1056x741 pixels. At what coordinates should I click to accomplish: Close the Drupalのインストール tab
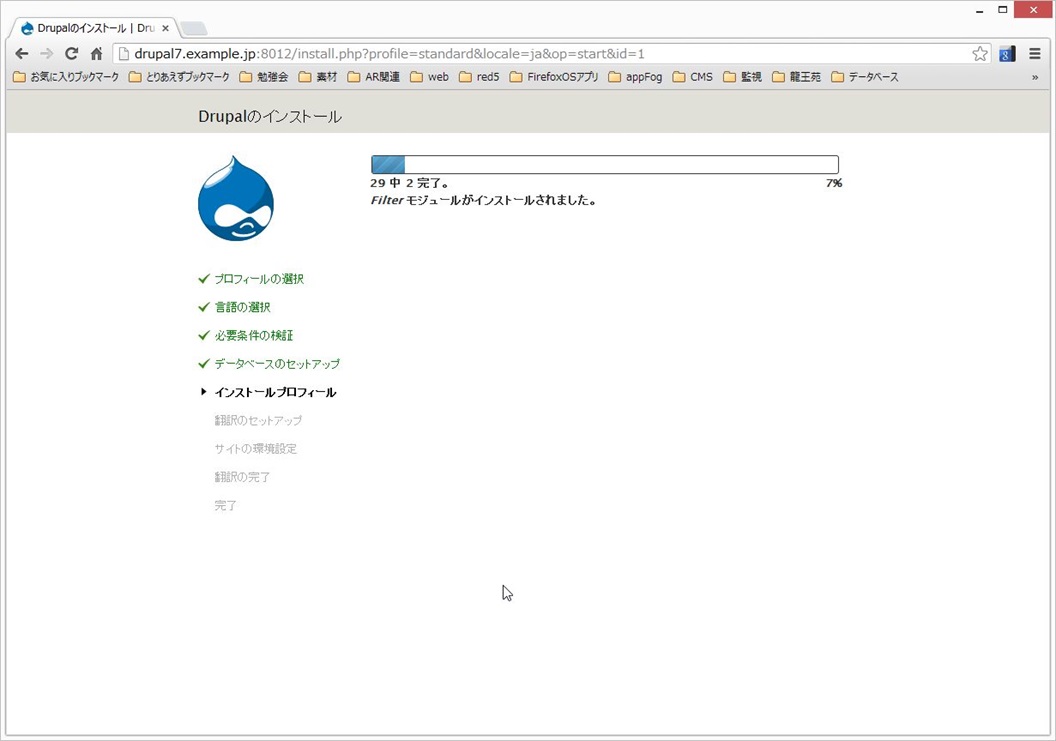[166, 28]
